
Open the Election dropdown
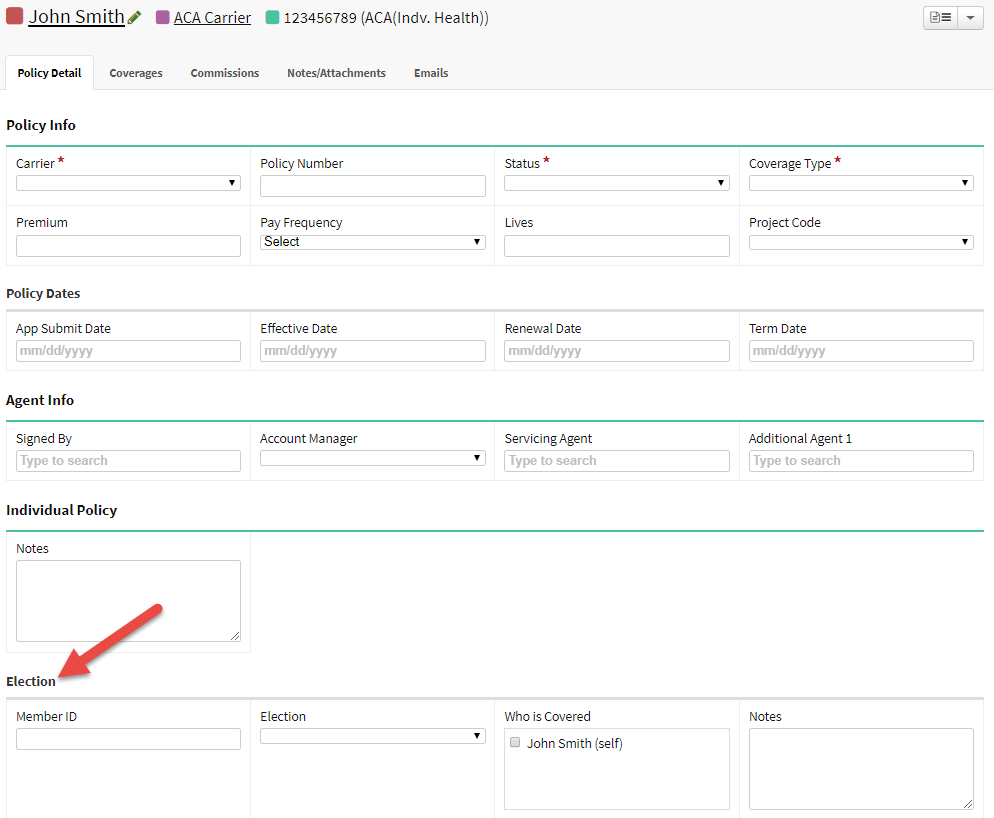tap(372, 736)
